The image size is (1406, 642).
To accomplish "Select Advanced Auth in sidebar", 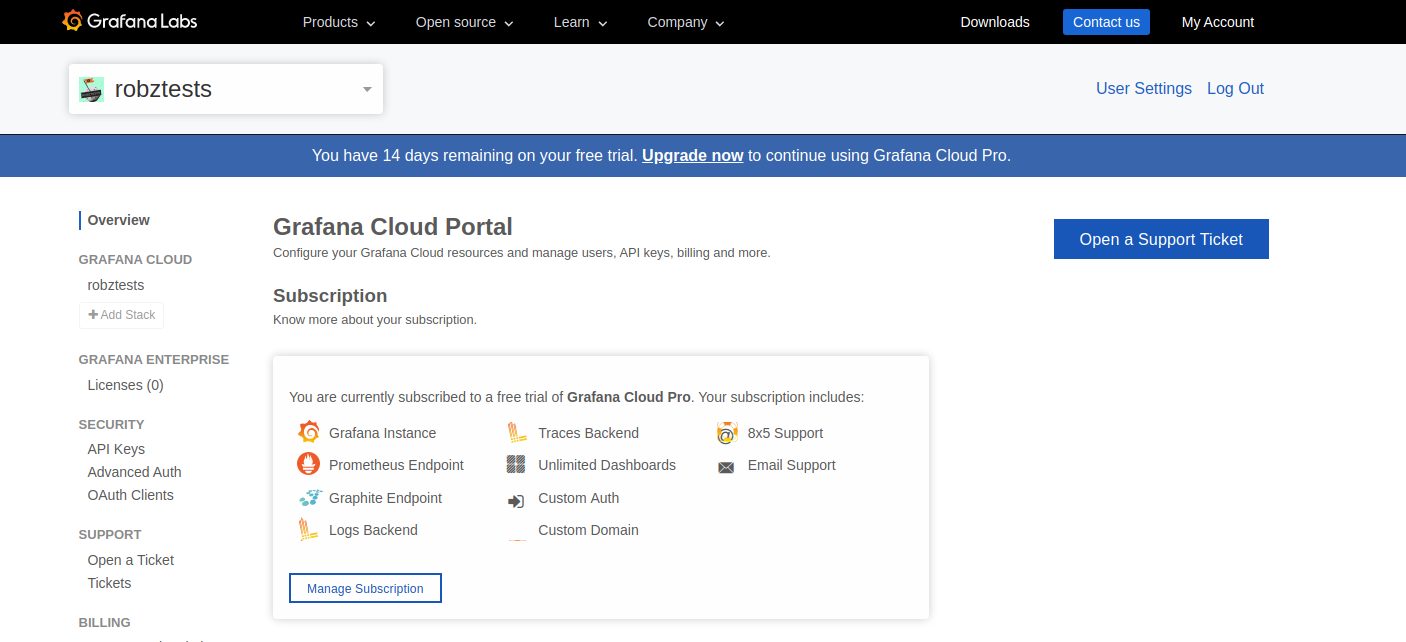I will (x=134, y=472).
